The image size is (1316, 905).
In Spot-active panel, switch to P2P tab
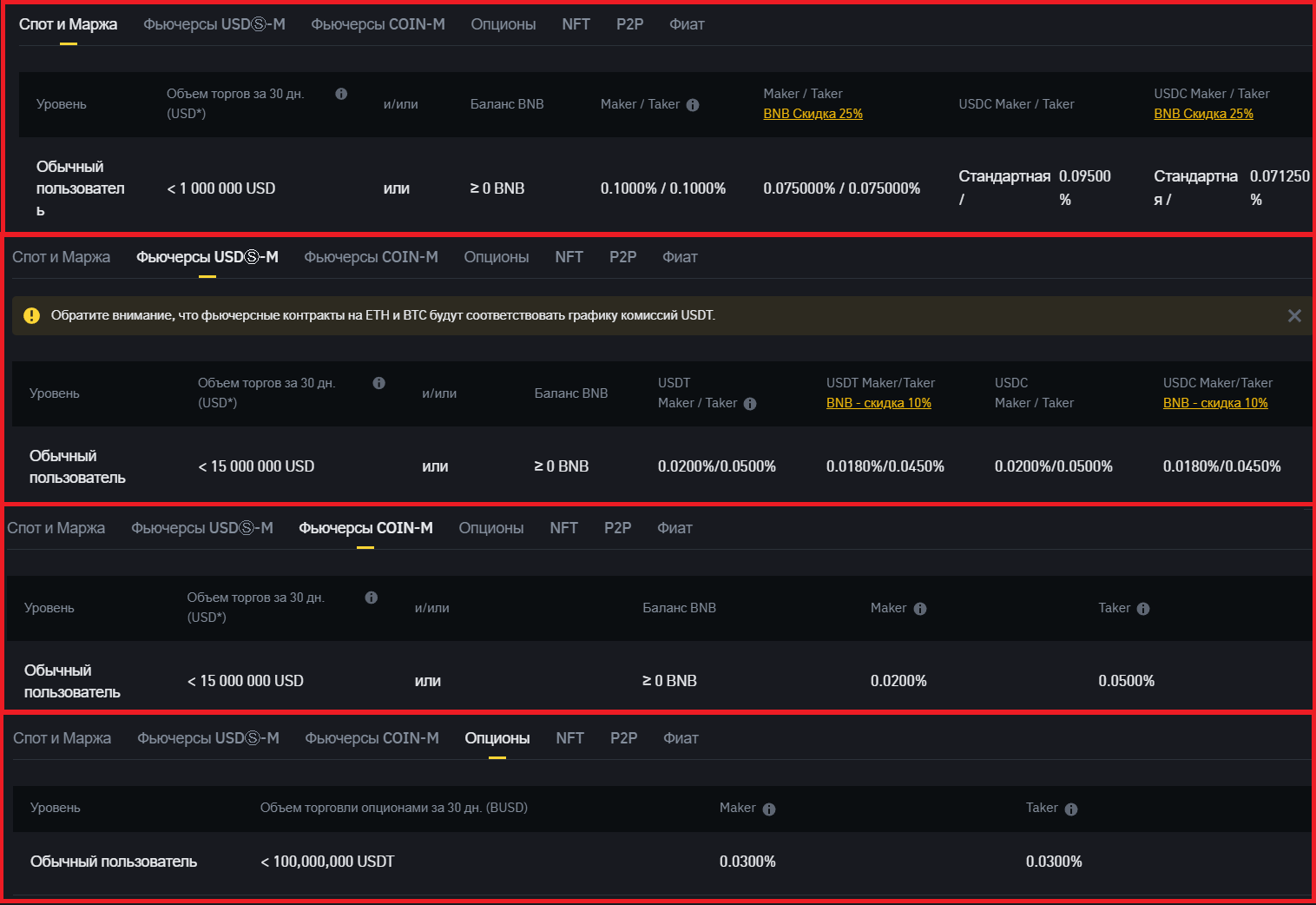tap(630, 24)
